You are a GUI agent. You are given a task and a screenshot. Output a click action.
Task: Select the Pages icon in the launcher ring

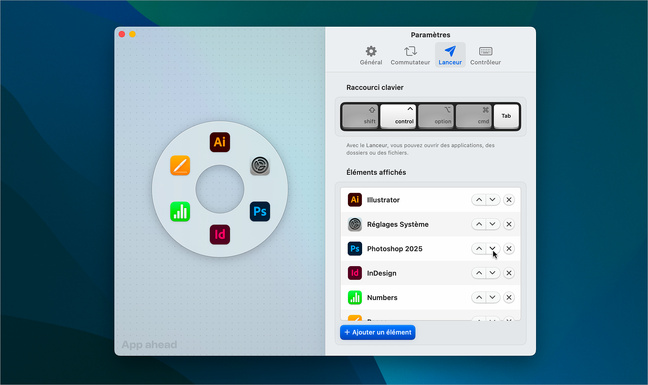[180, 166]
